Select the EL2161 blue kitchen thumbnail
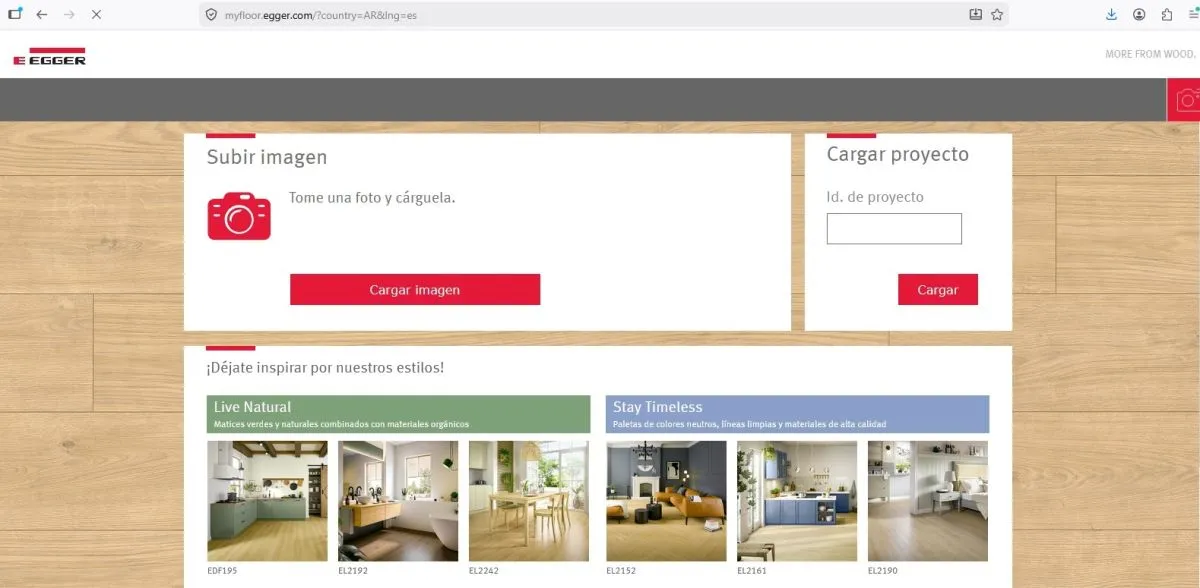1200x588 pixels. pyautogui.click(x=797, y=501)
